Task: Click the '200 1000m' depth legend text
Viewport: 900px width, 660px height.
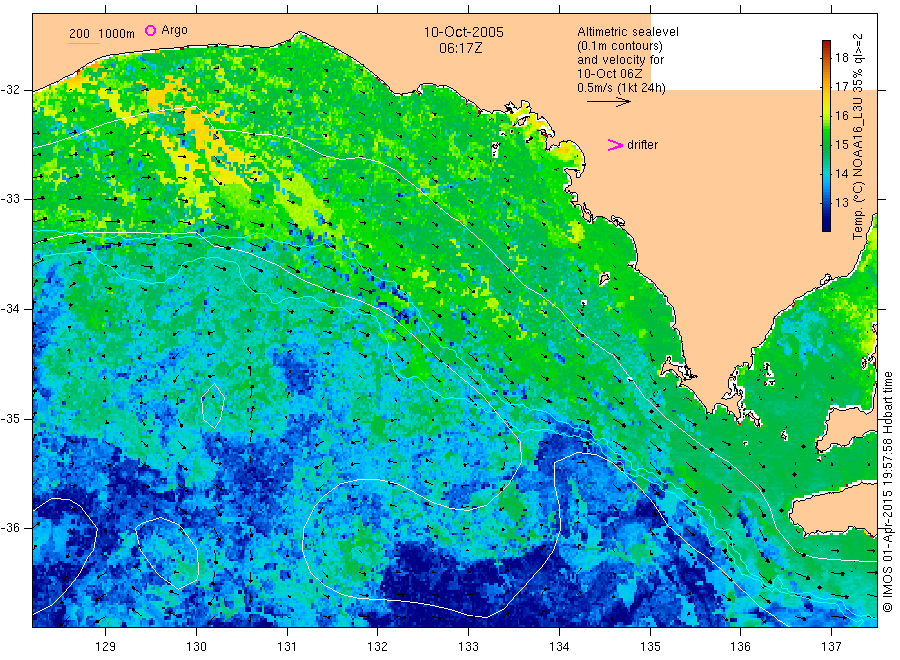Action: [102, 34]
